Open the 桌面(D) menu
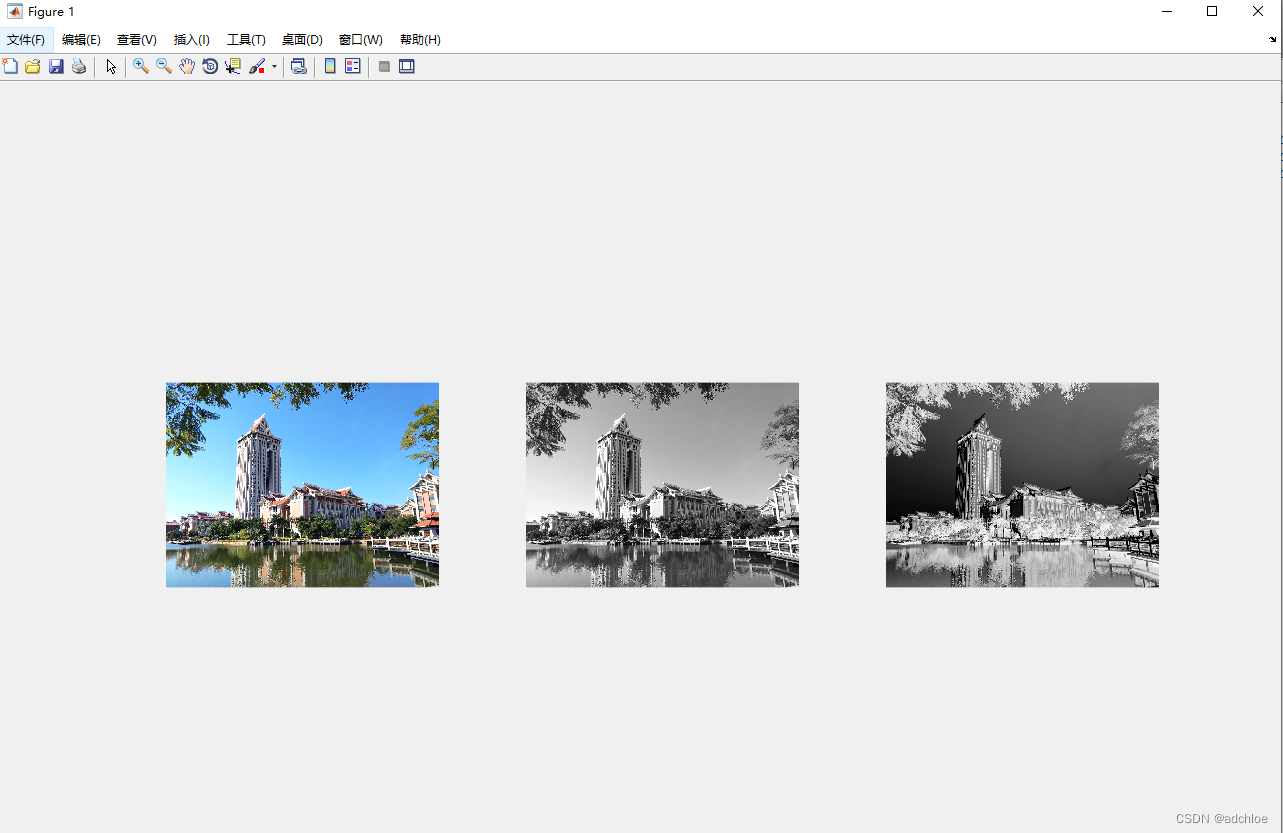The height and width of the screenshot is (833, 1283). pyautogui.click(x=302, y=40)
